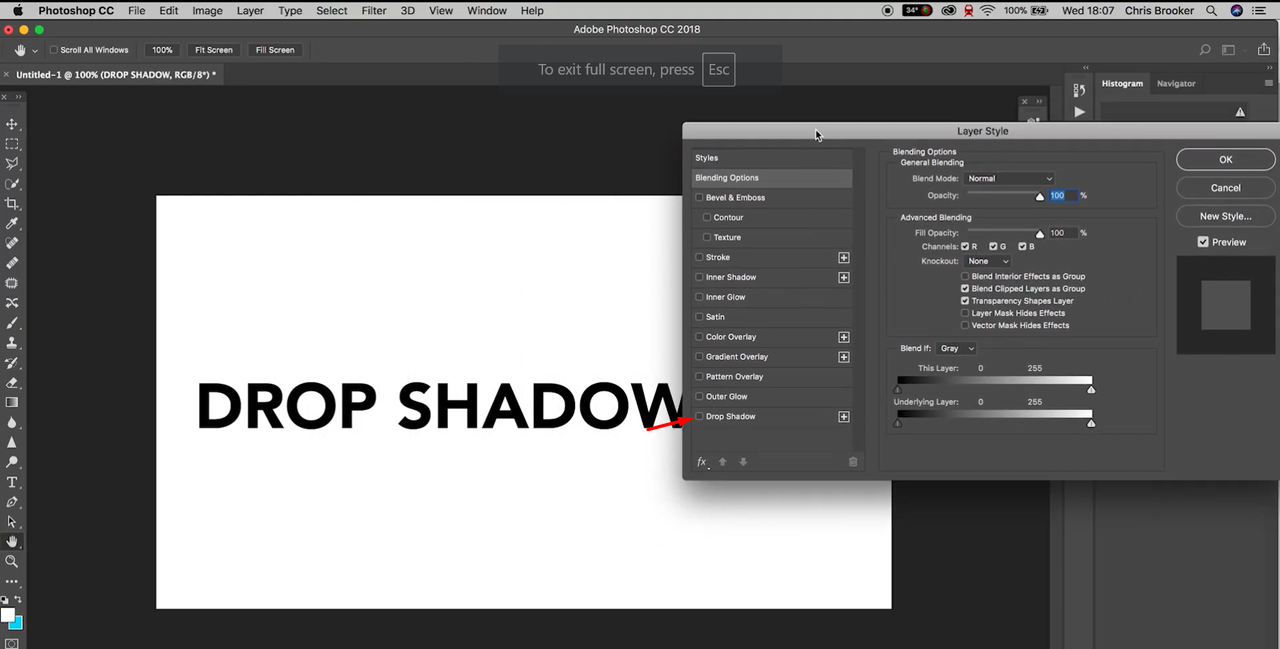Enable the Bevel & Emboss checkbox
Screen dimensions: 1280x649
tap(699, 197)
